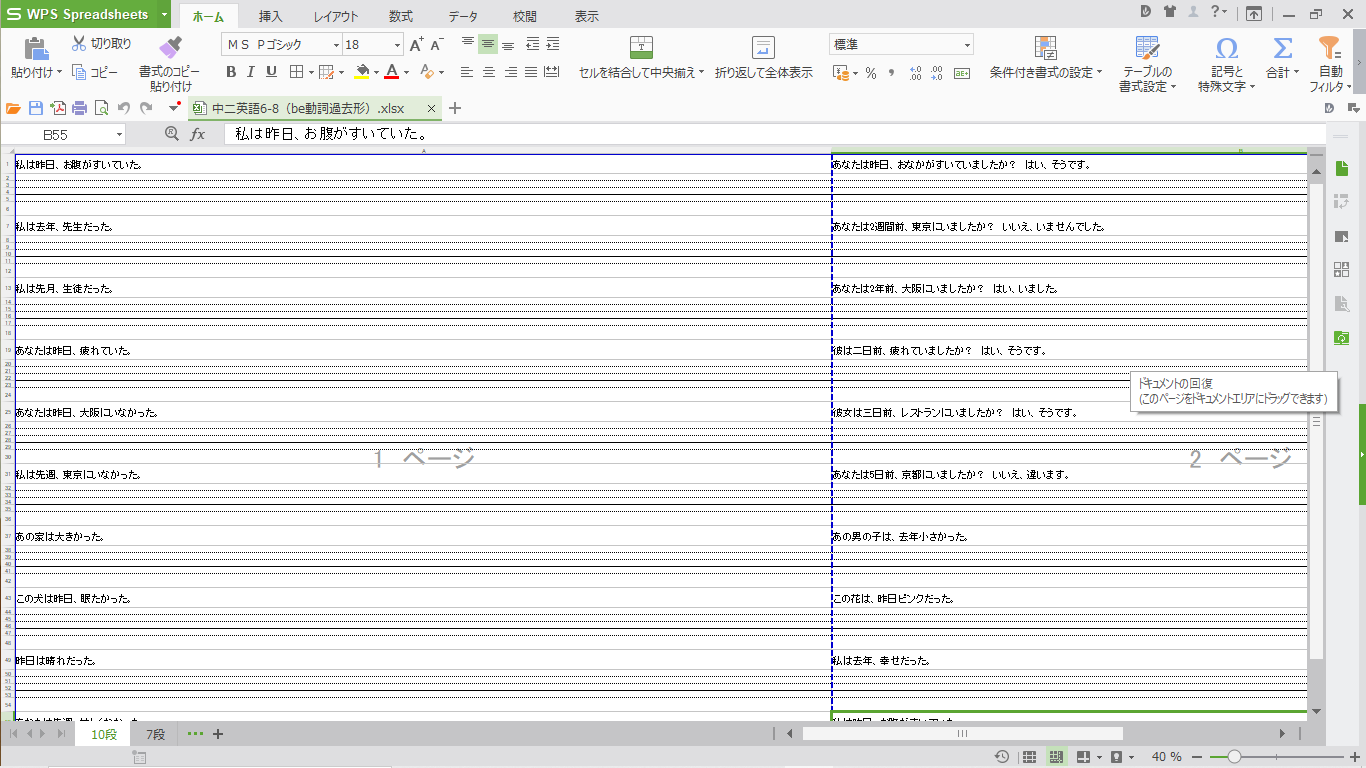Open the number format dropdown showing 標準
This screenshot has width=1366, height=768.
coord(967,45)
